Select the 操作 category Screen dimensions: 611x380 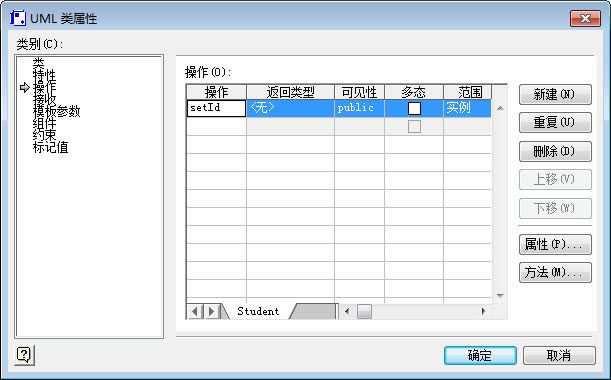[44, 87]
